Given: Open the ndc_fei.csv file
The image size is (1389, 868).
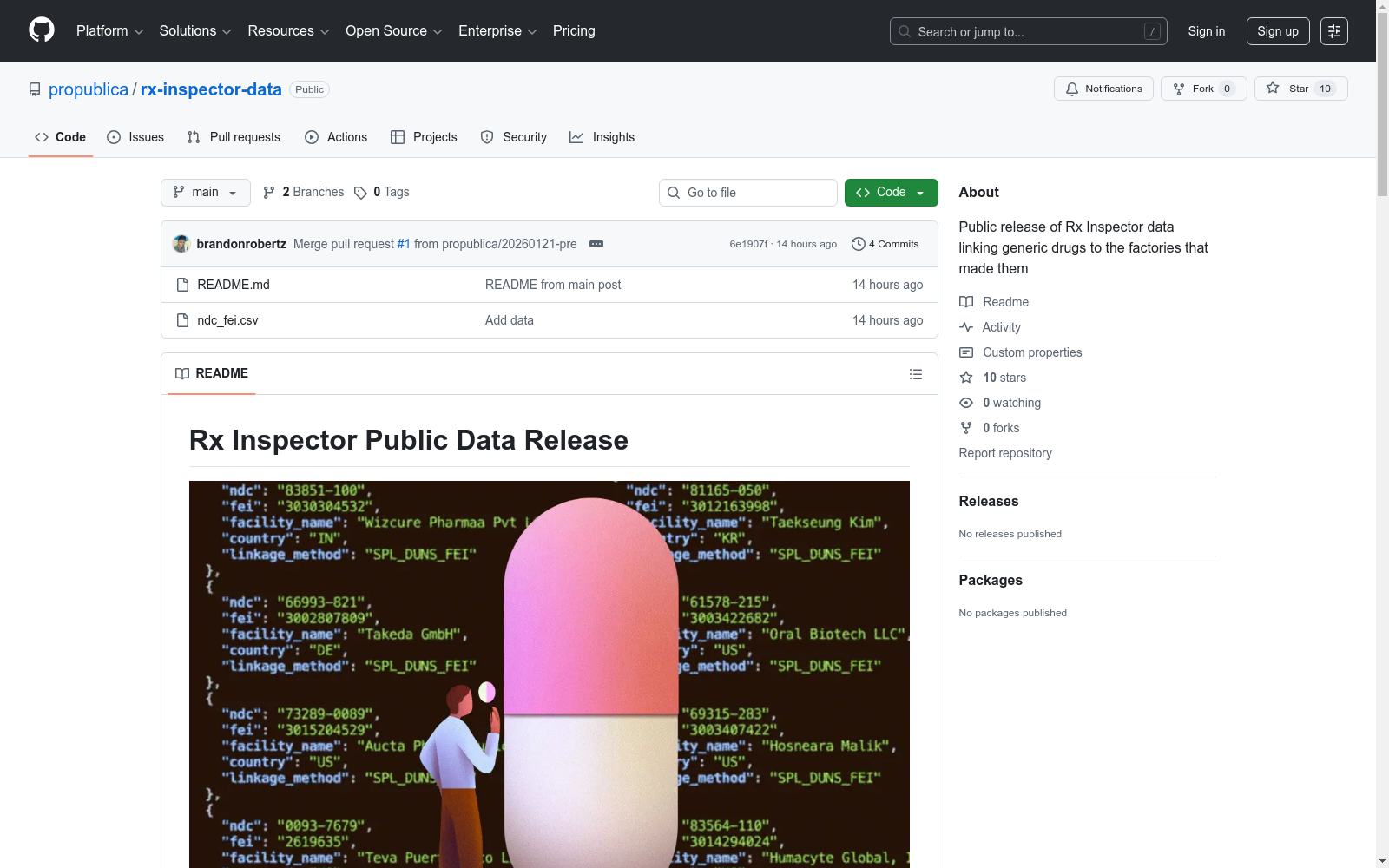Looking at the screenshot, I should coord(227,320).
